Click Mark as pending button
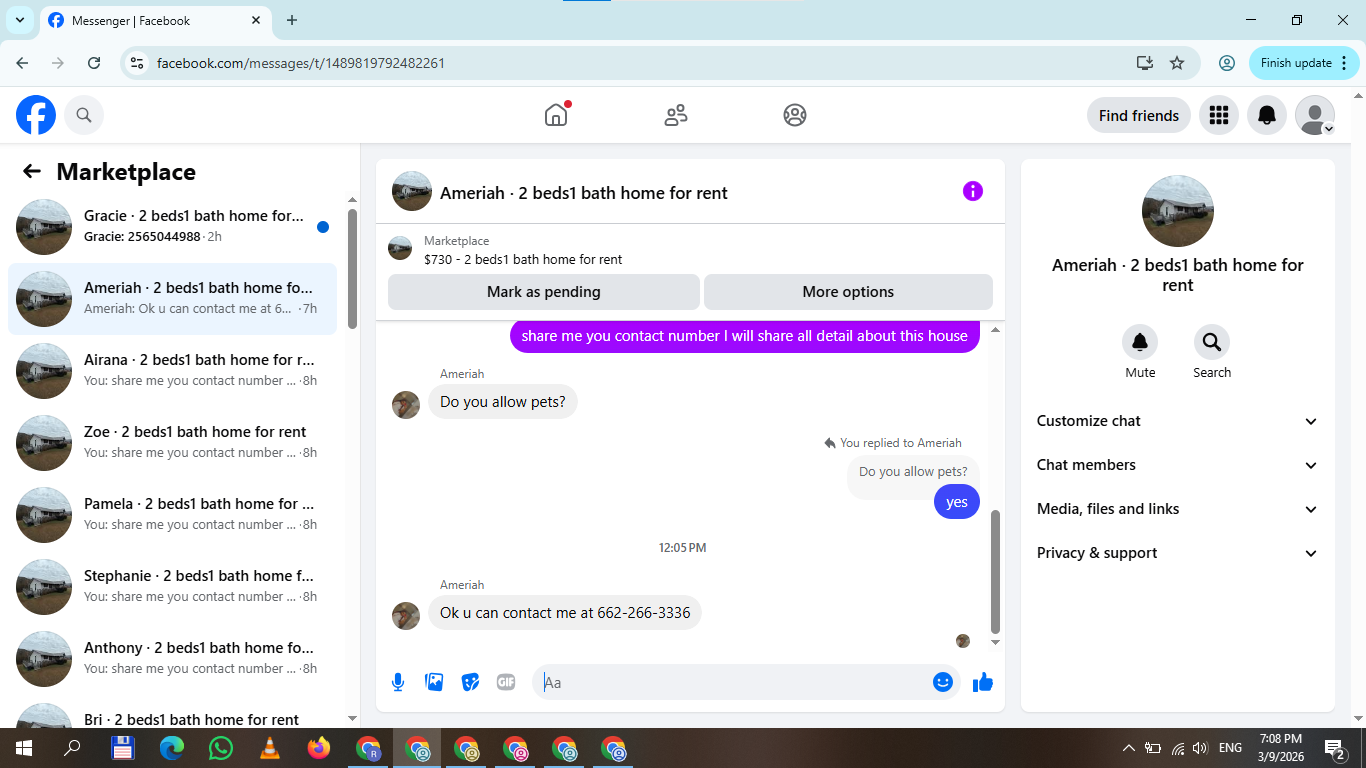Viewport: 1366px width, 768px height. pos(544,292)
